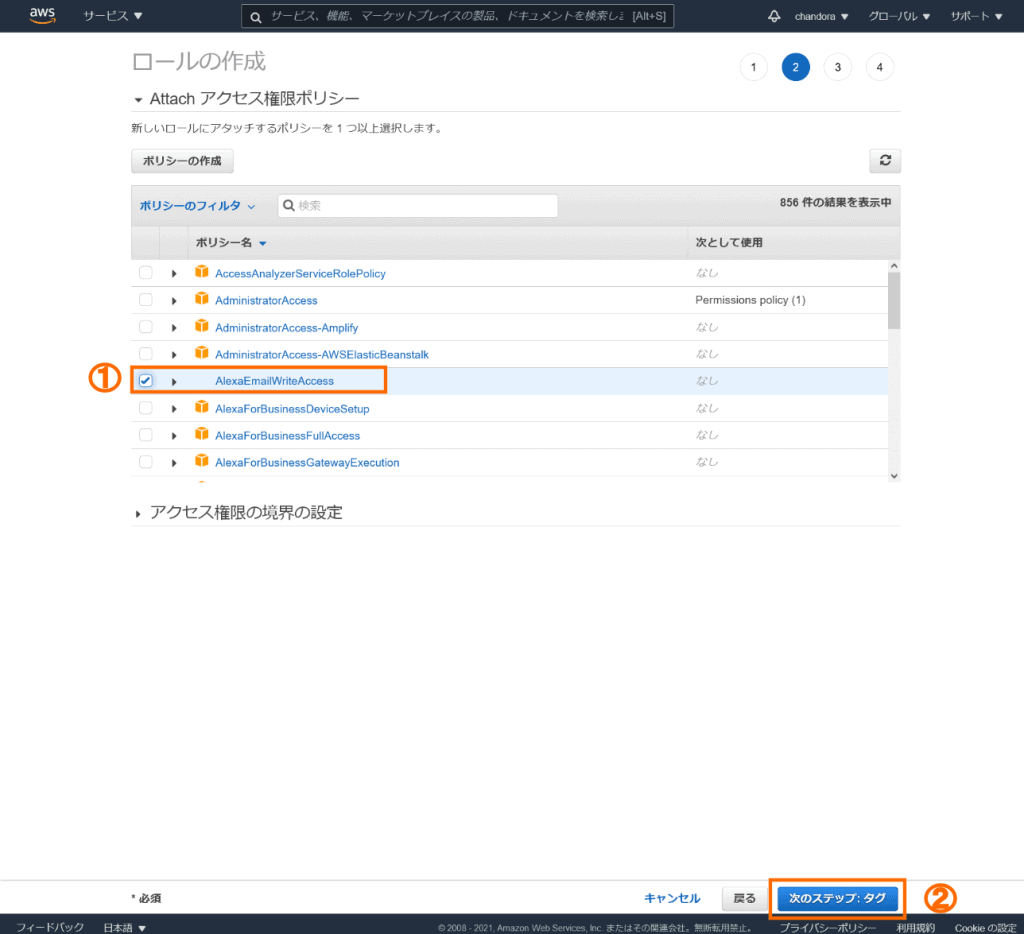Open the AlexaEmailWriteAccess policy link

click(x=274, y=381)
